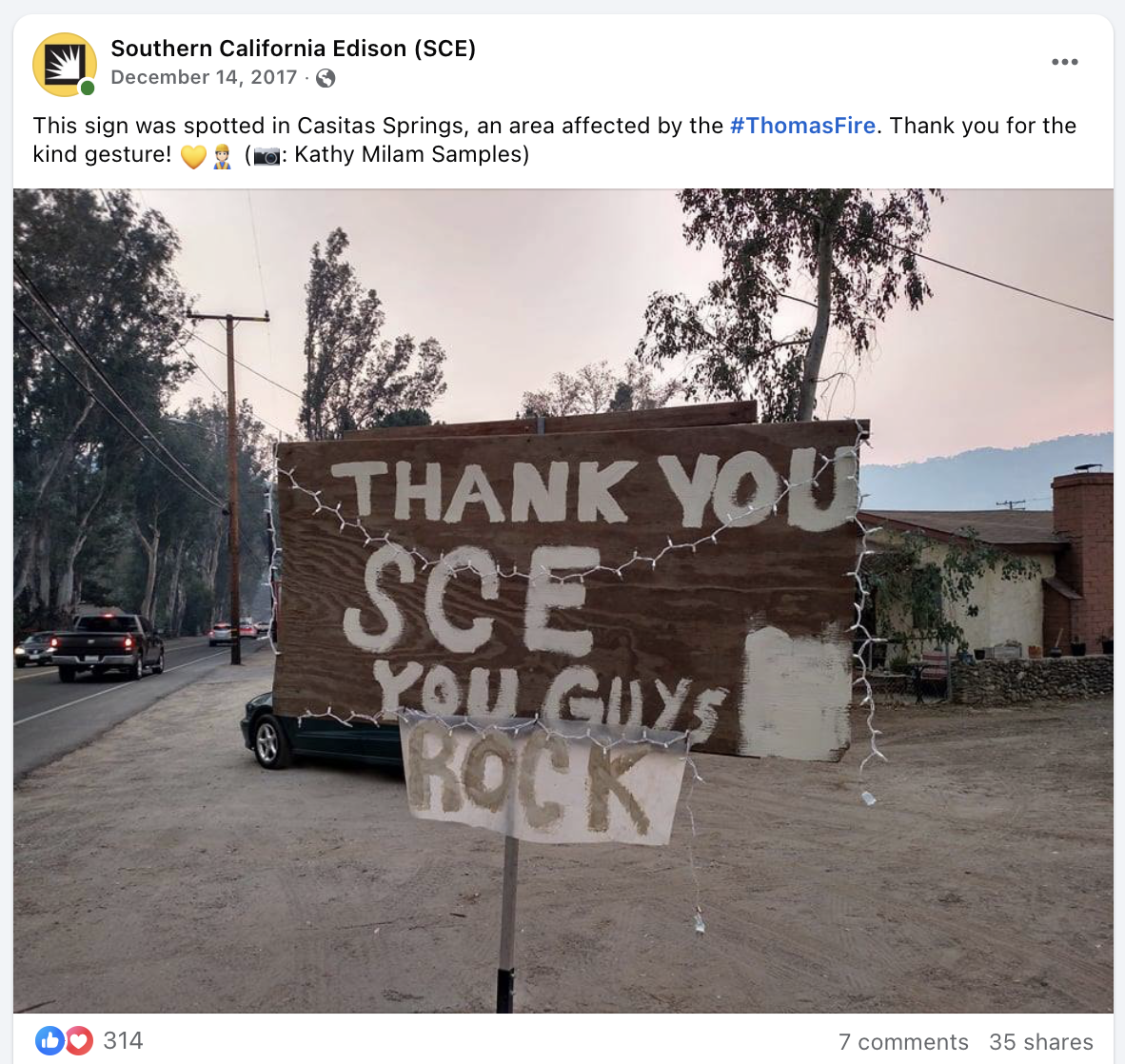Open the Thank You SCE sign photo
Viewport: 1125px width, 1064px height.
[563, 601]
